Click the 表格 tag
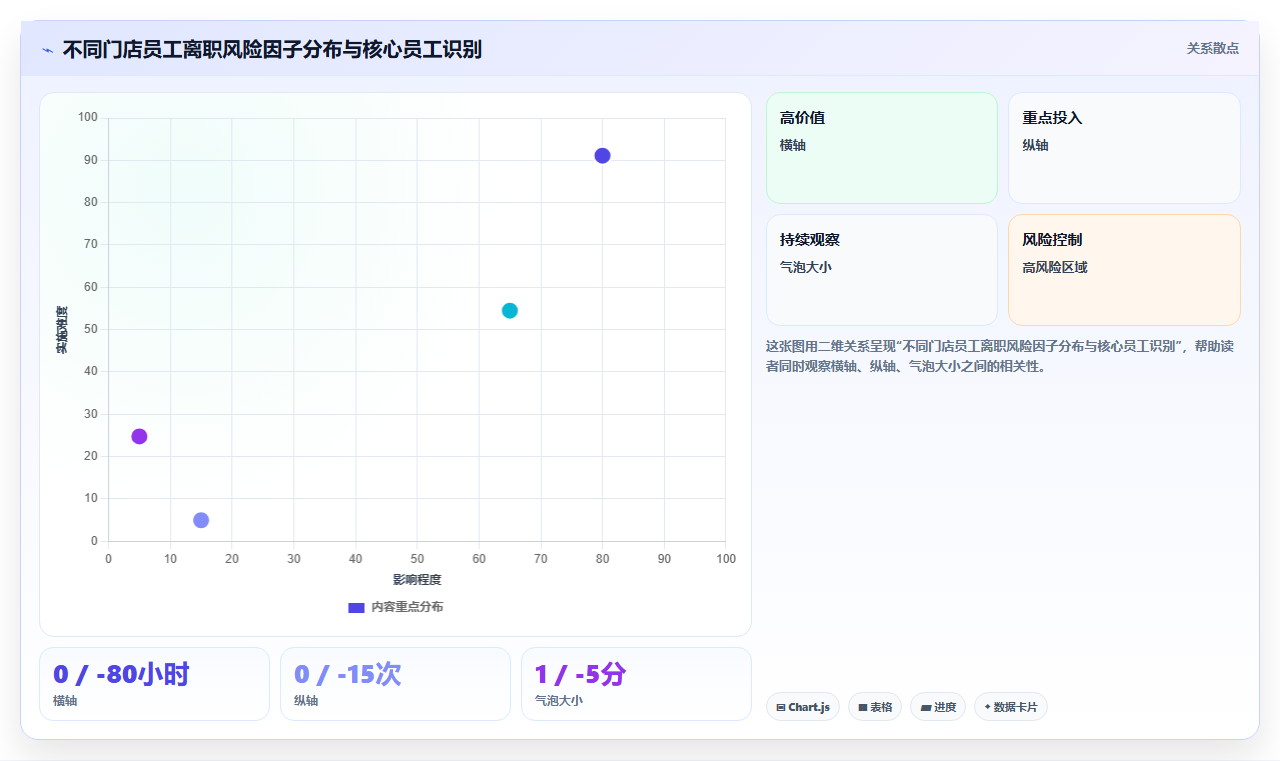 (875, 707)
